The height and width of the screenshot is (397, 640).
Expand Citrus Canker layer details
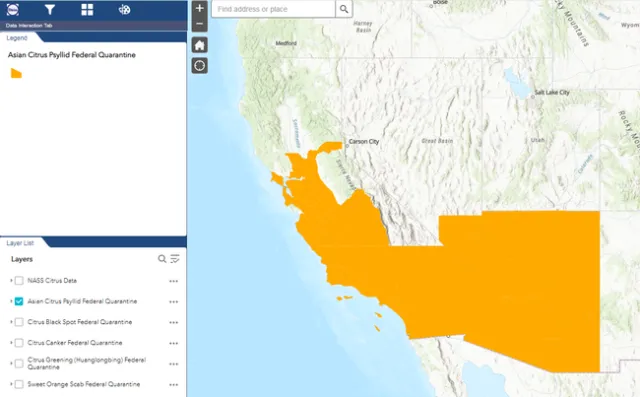coord(11,343)
